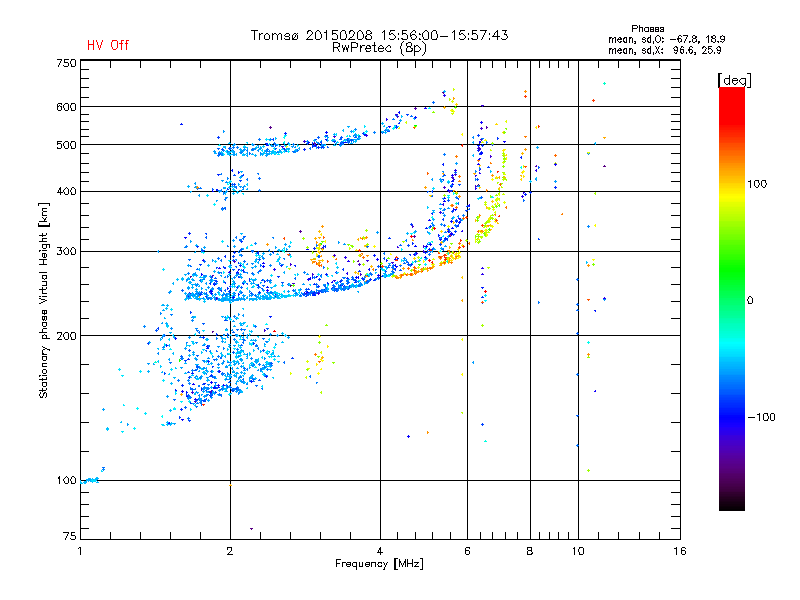
Task: Click the colorbar tick label '0'
Action: pos(750,301)
